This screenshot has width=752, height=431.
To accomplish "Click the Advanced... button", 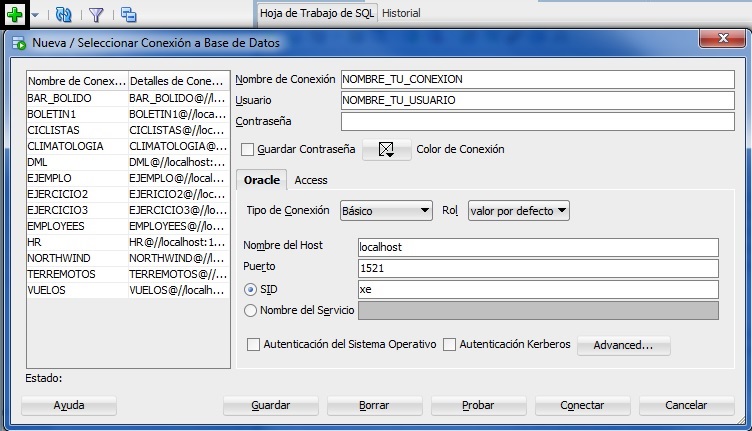I will coord(623,345).
